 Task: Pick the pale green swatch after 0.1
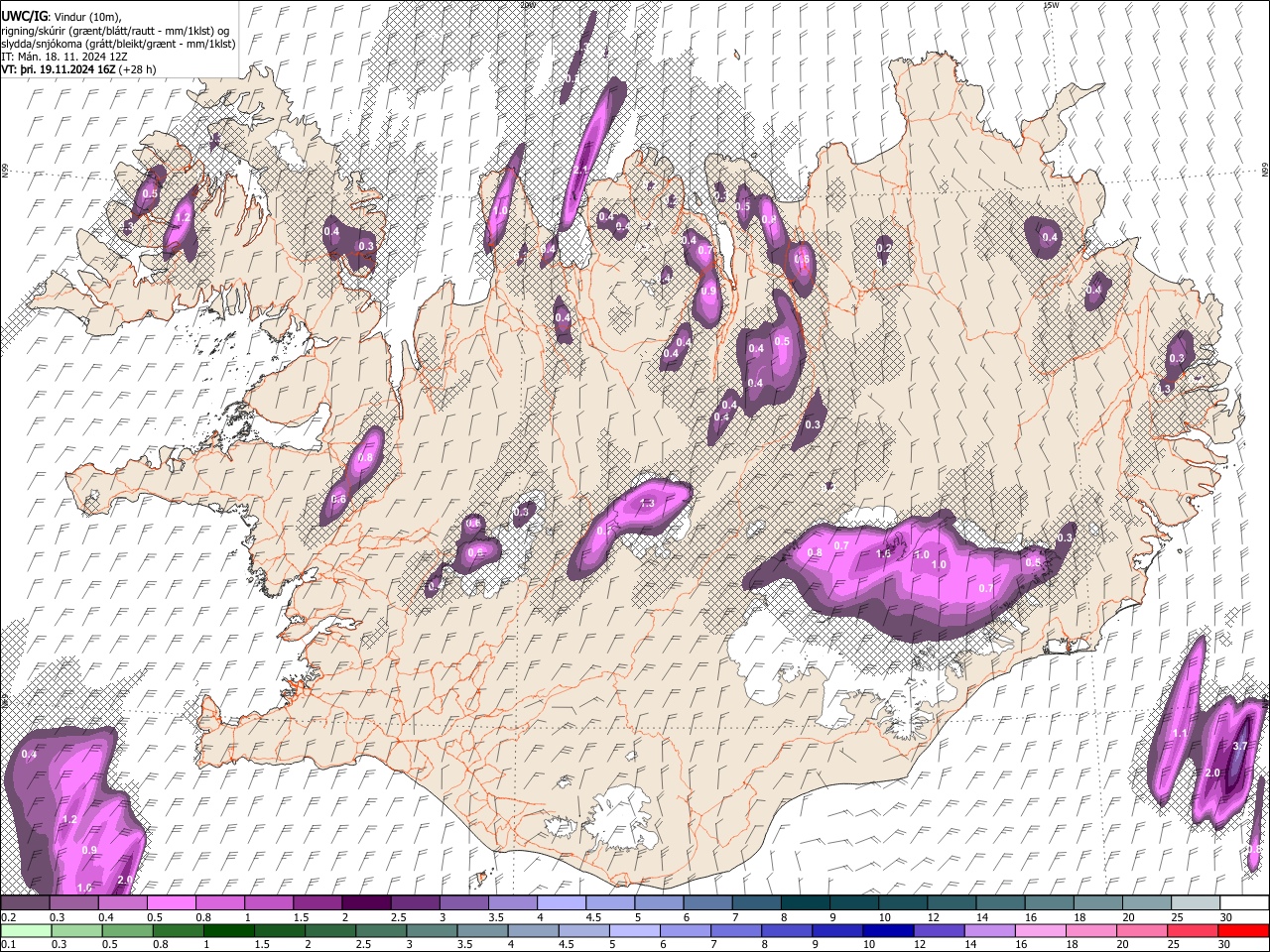27,930
